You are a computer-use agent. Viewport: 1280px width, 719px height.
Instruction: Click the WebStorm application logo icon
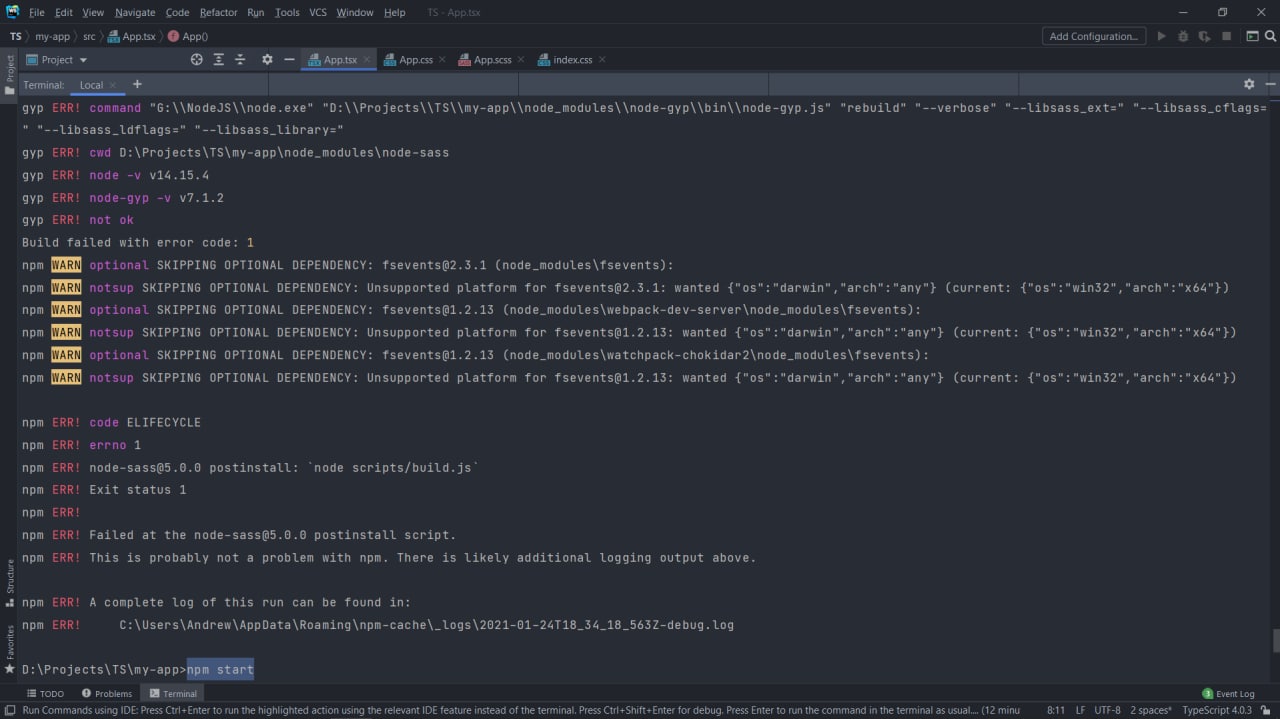pos(13,12)
